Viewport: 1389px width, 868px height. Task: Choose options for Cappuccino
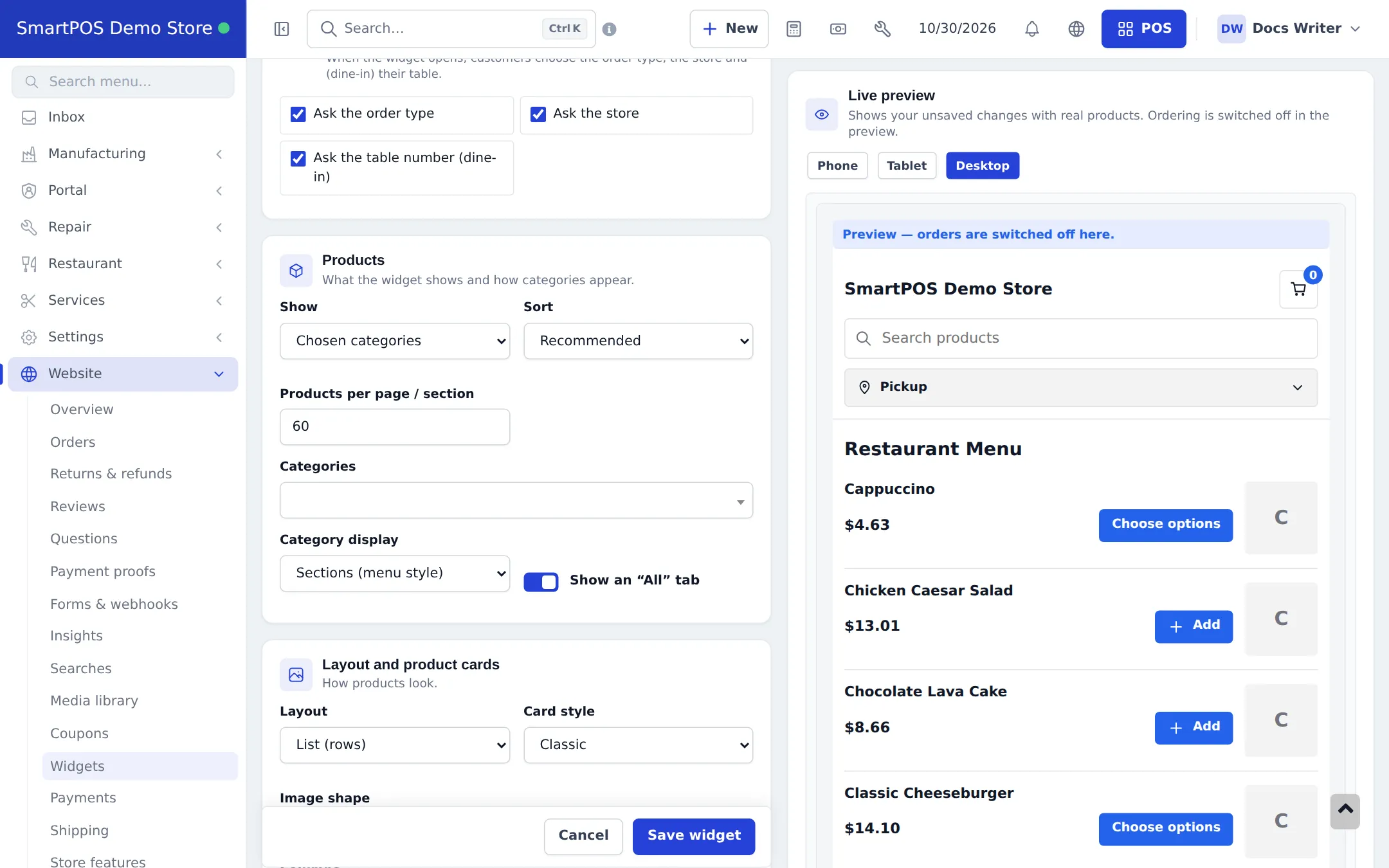click(1165, 525)
